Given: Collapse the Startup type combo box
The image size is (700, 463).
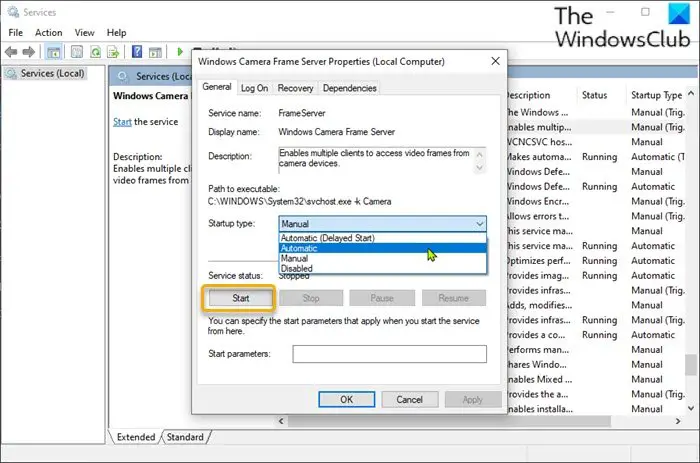Looking at the screenshot, I should [x=480, y=224].
